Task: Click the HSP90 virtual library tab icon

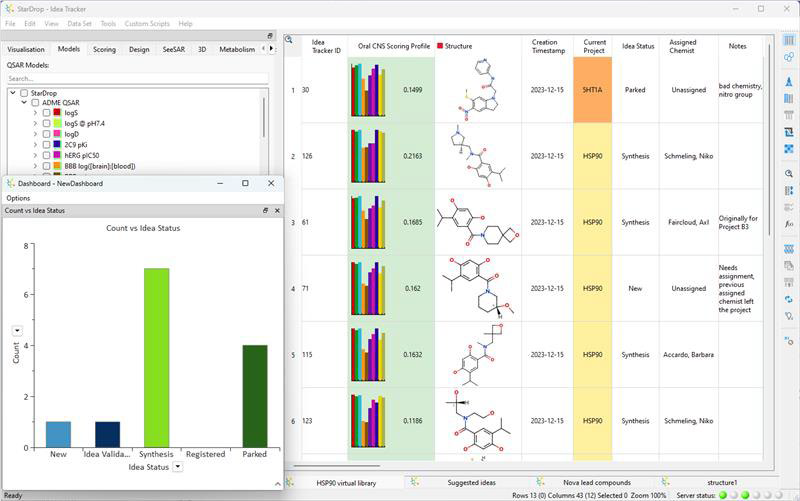Action: click(x=290, y=482)
